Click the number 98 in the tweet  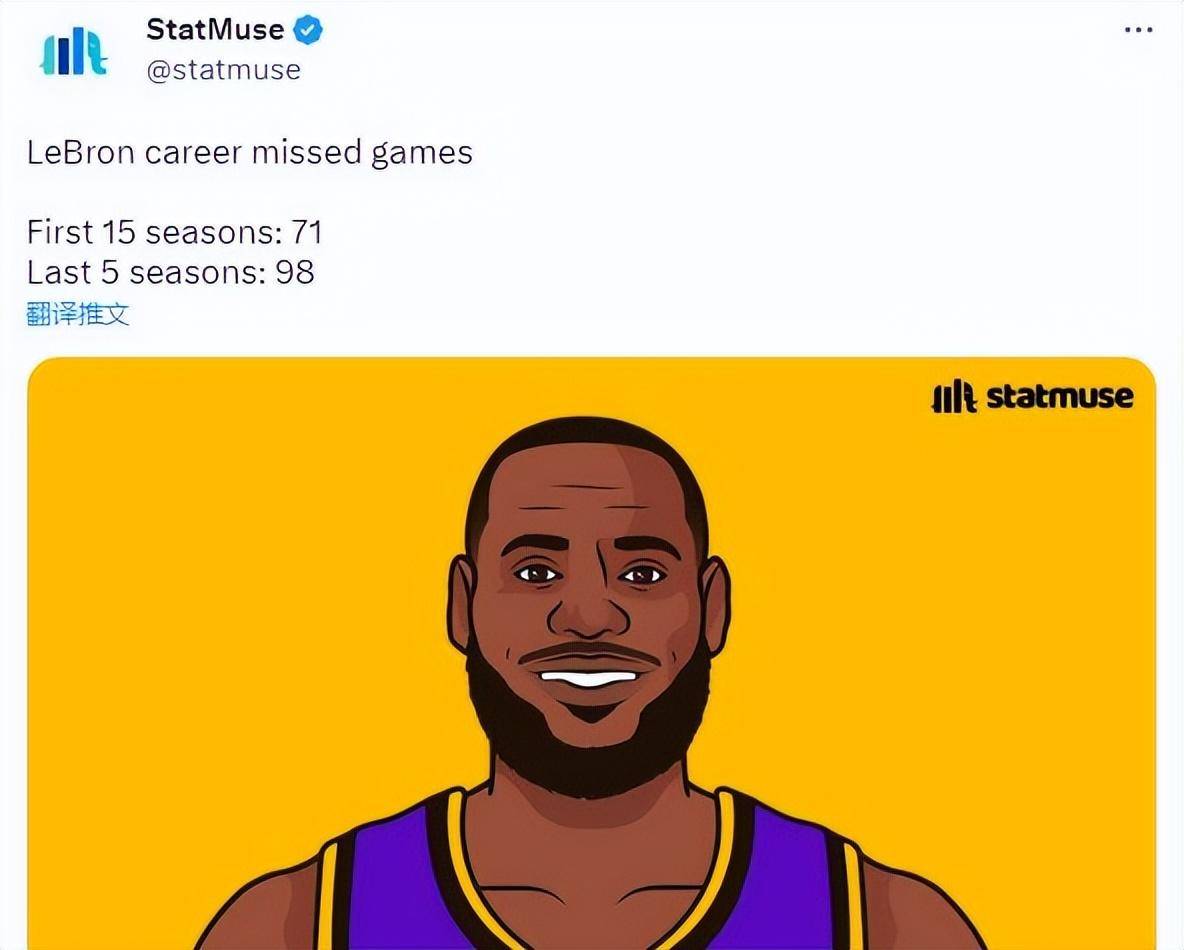(294, 273)
